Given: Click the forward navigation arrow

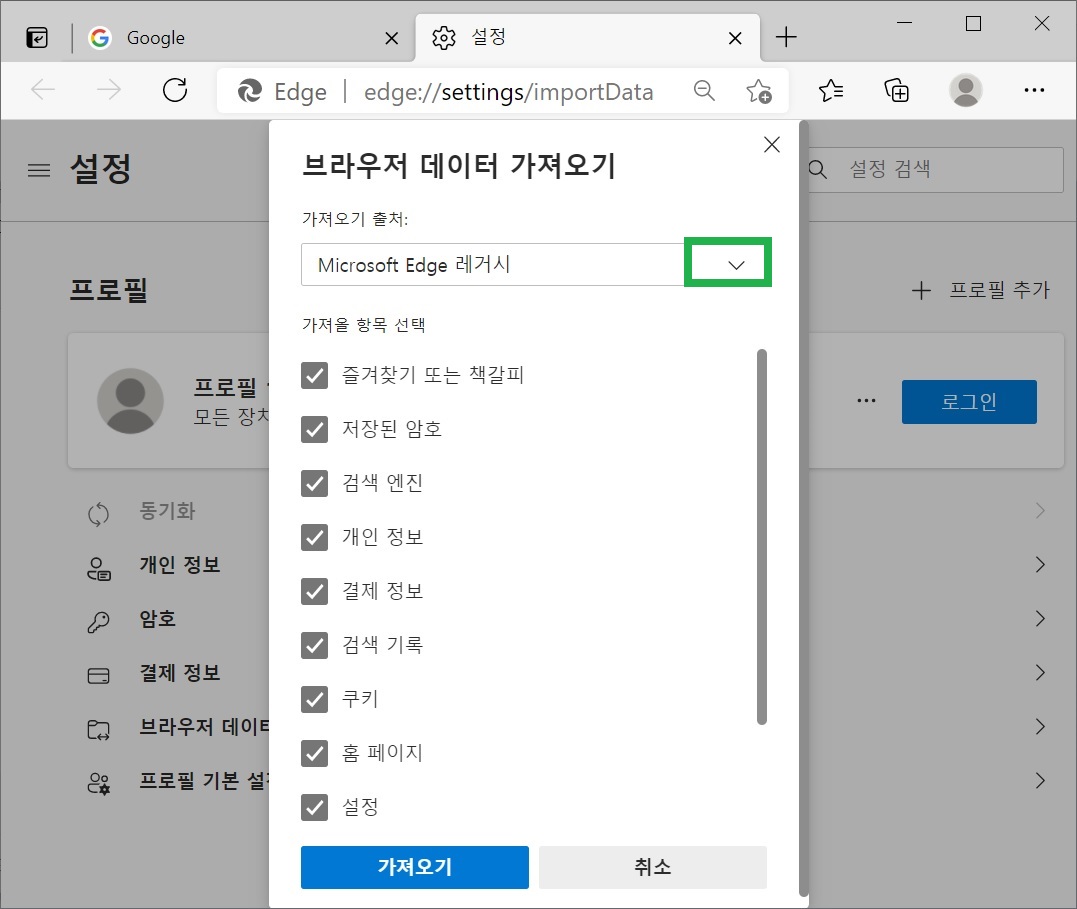Looking at the screenshot, I should point(109,90).
